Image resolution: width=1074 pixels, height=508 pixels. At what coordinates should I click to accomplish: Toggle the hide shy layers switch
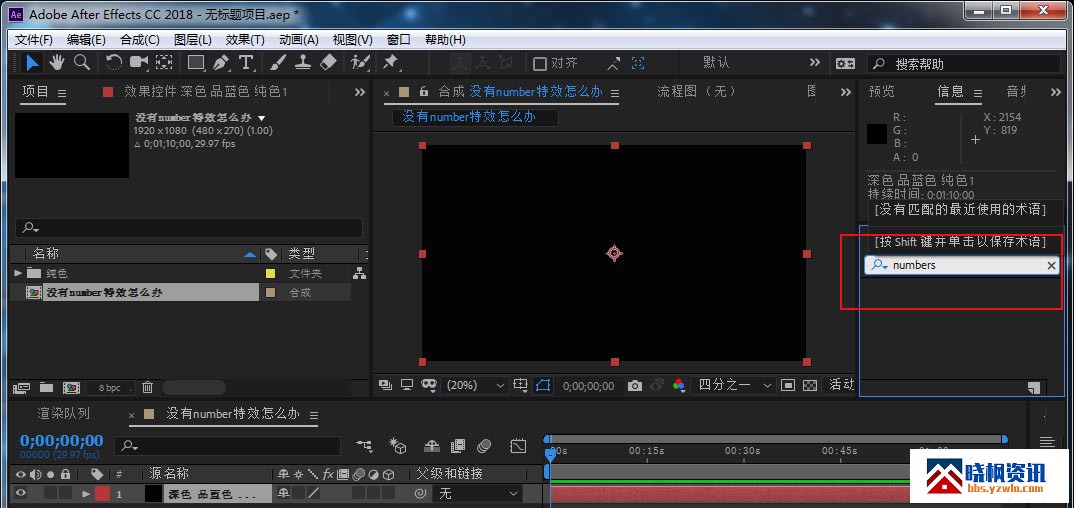pos(432,446)
